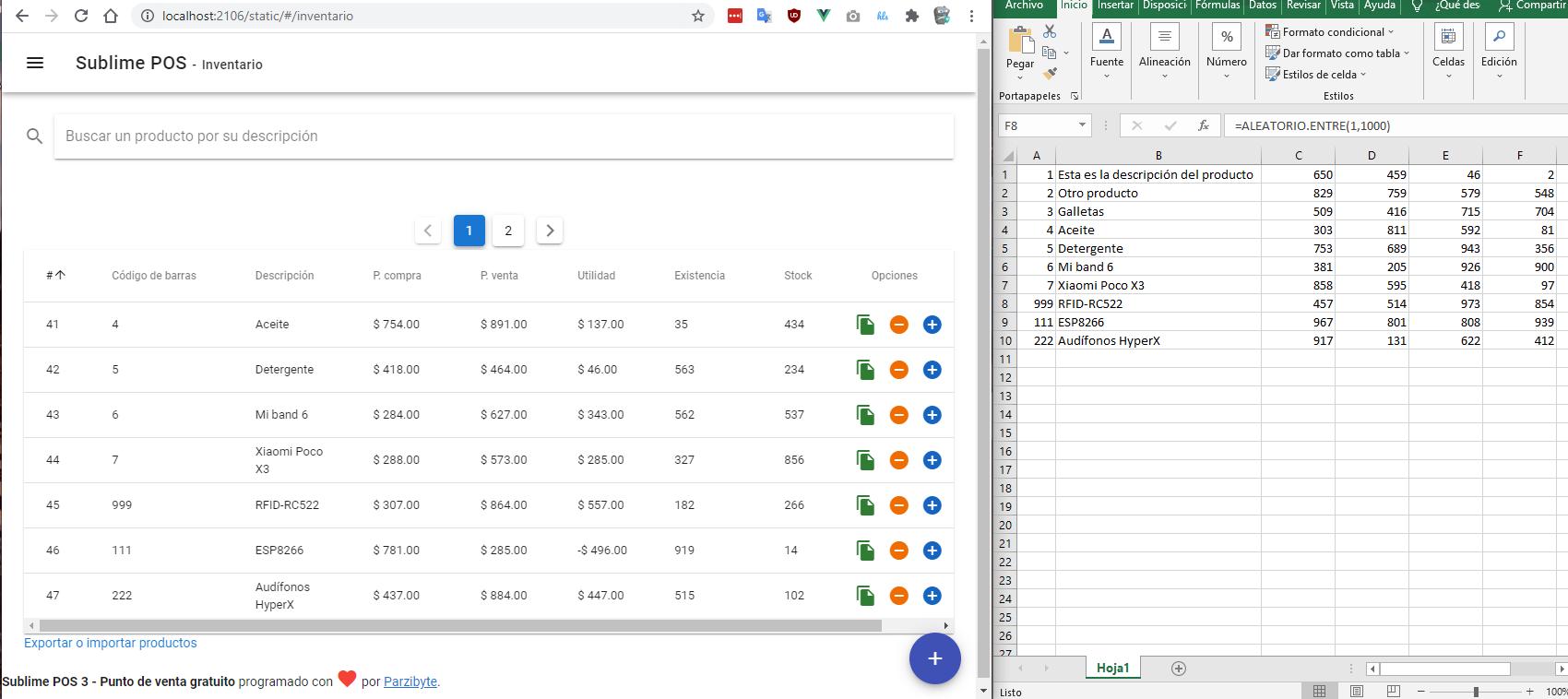Open Exportar o importar productos link
1568x699 pixels.
pos(111,643)
